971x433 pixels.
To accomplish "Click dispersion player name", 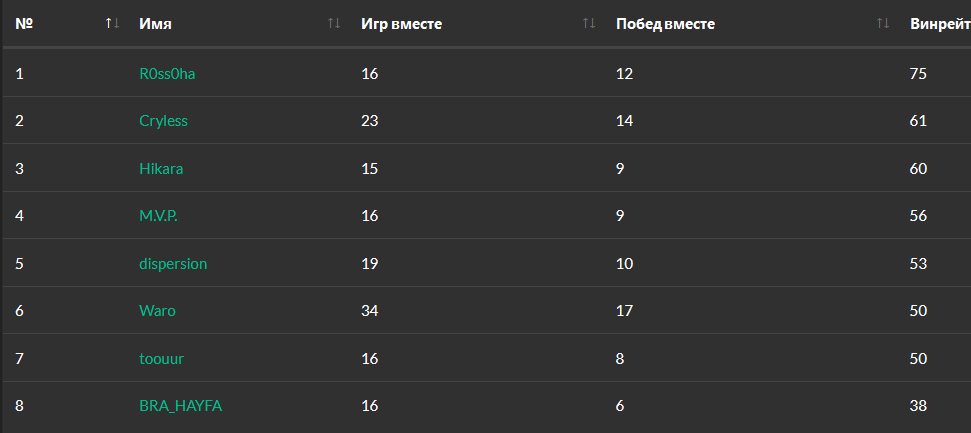I will (173, 264).
